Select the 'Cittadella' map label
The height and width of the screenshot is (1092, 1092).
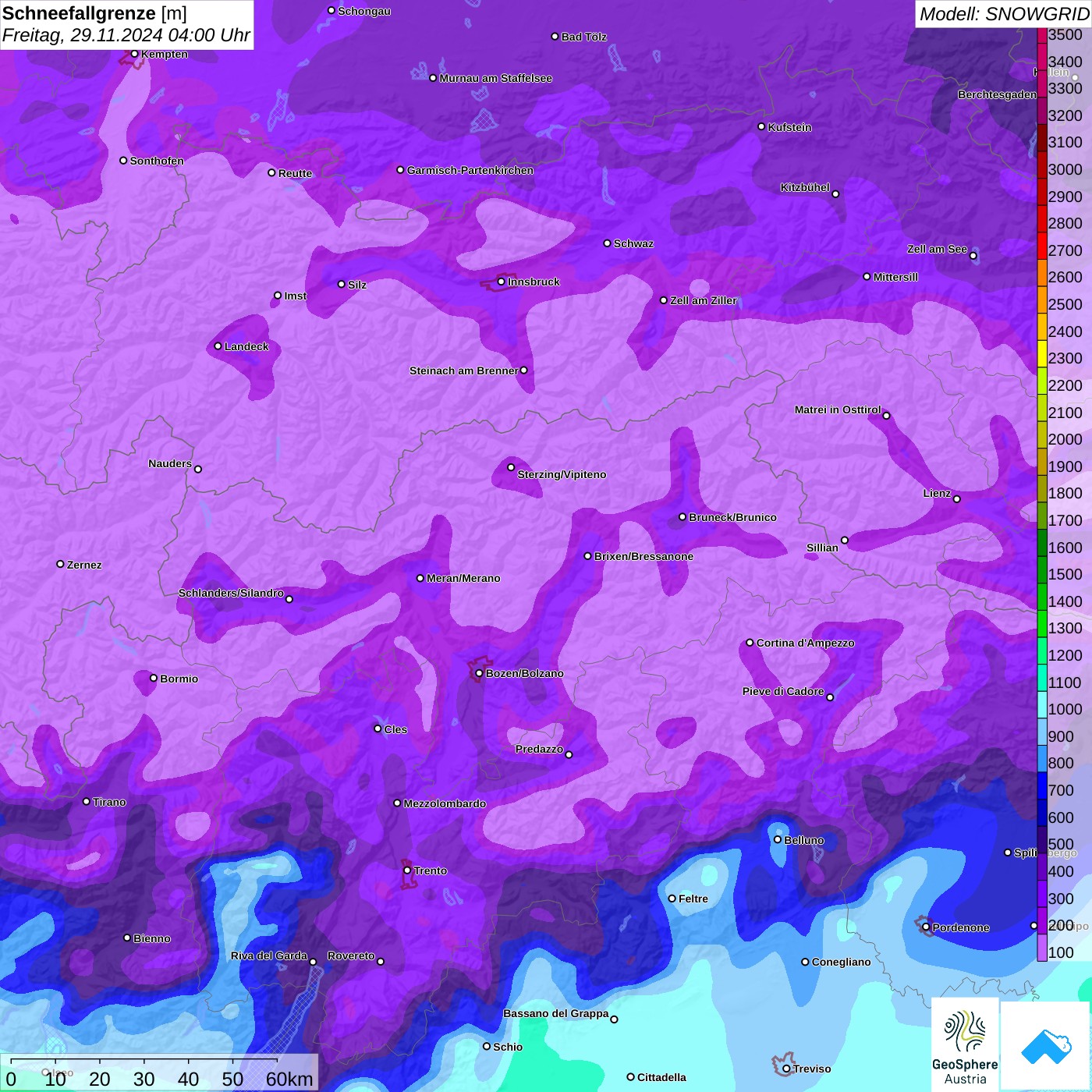pos(661,1077)
